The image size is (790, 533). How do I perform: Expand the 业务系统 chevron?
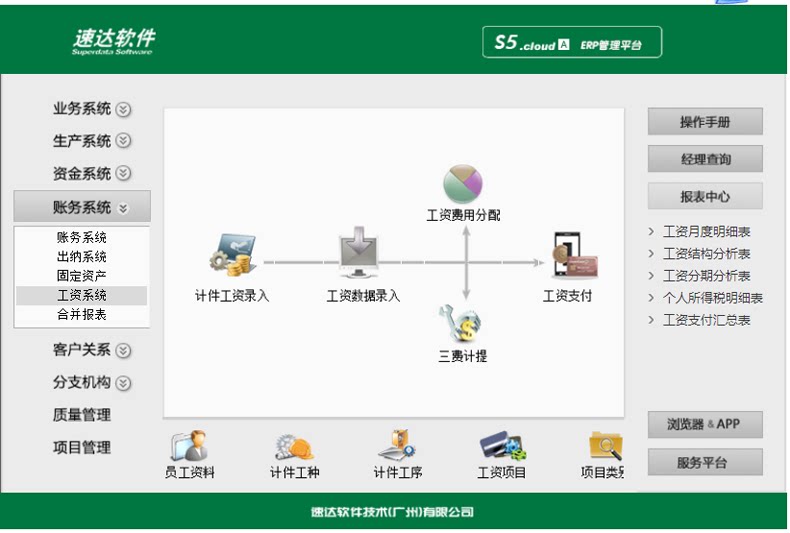coord(123,109)
